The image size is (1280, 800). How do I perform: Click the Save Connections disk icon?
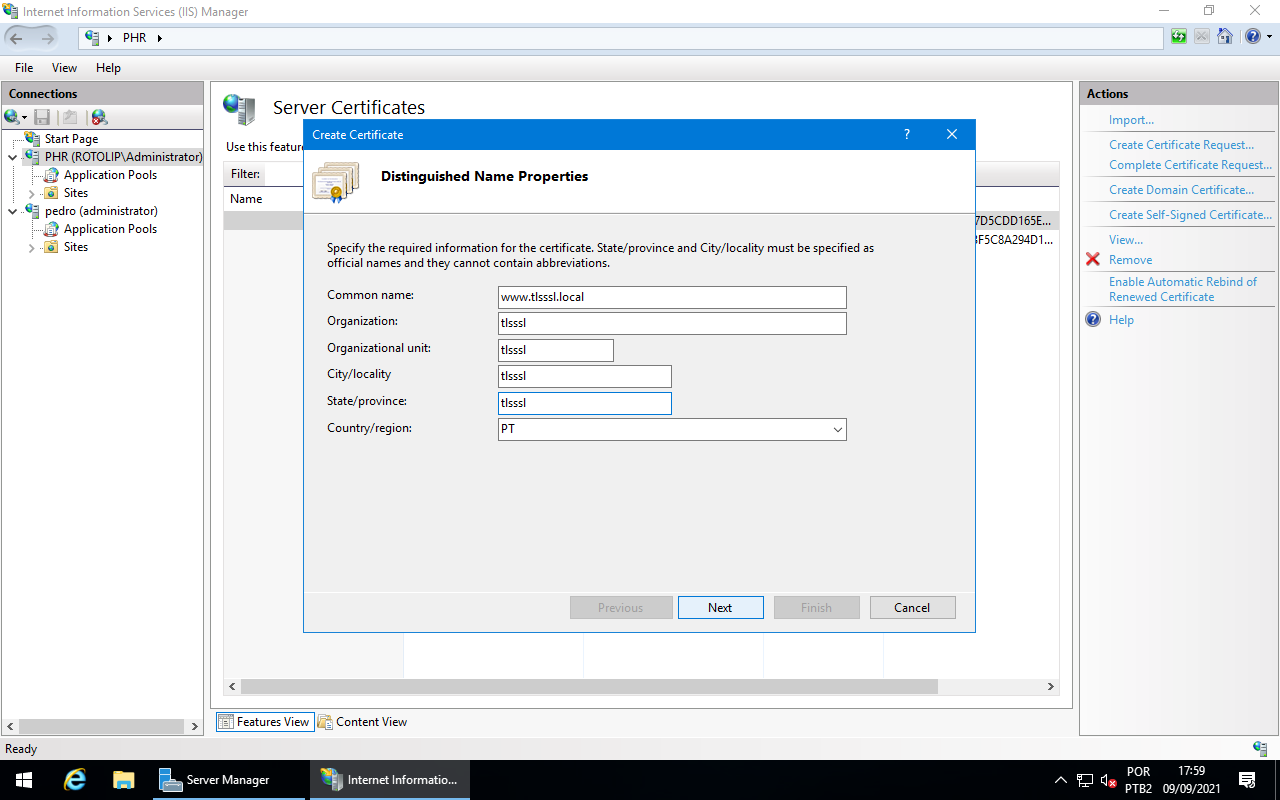click(x=42, y=117)
